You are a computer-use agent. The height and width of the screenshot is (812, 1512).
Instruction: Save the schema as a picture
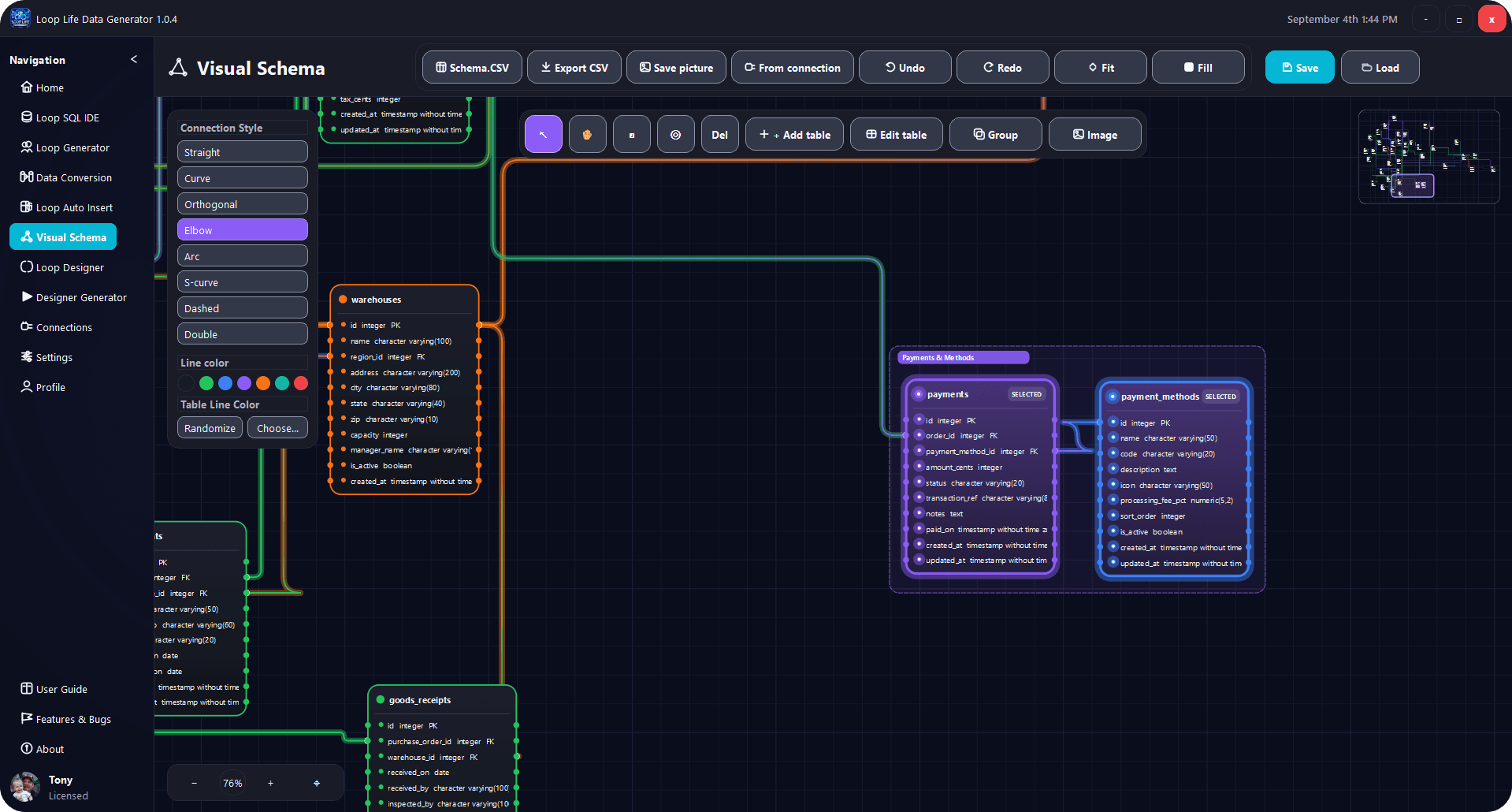tap(676, 67)
